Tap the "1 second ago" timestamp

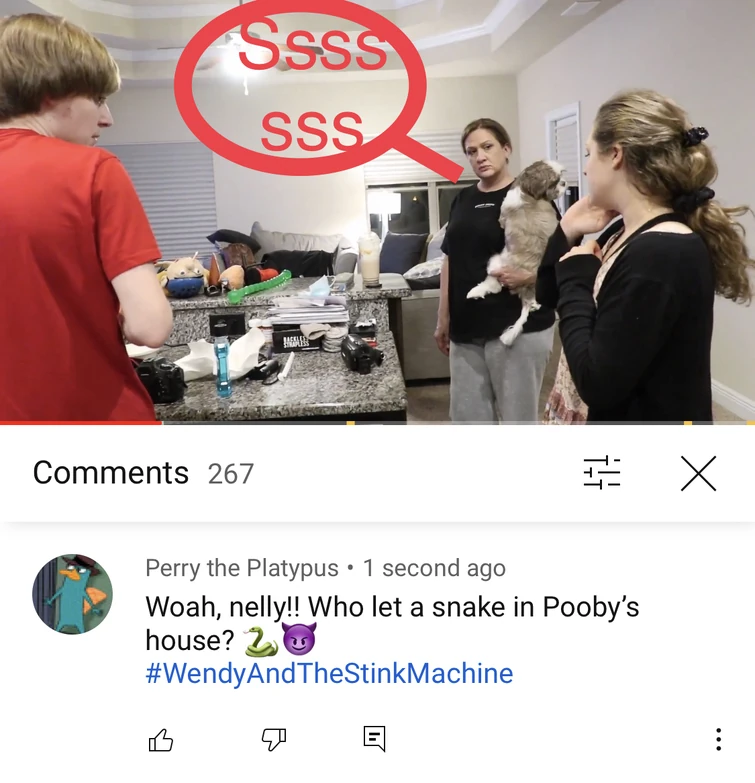point(434,568)
